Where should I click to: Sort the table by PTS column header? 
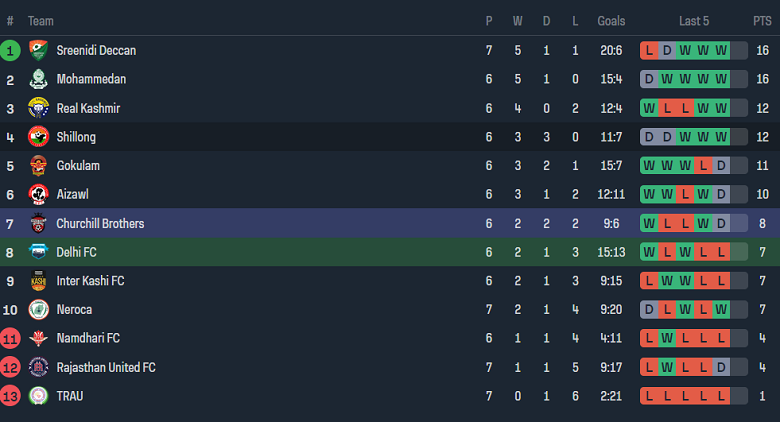[x=762, y=21]
